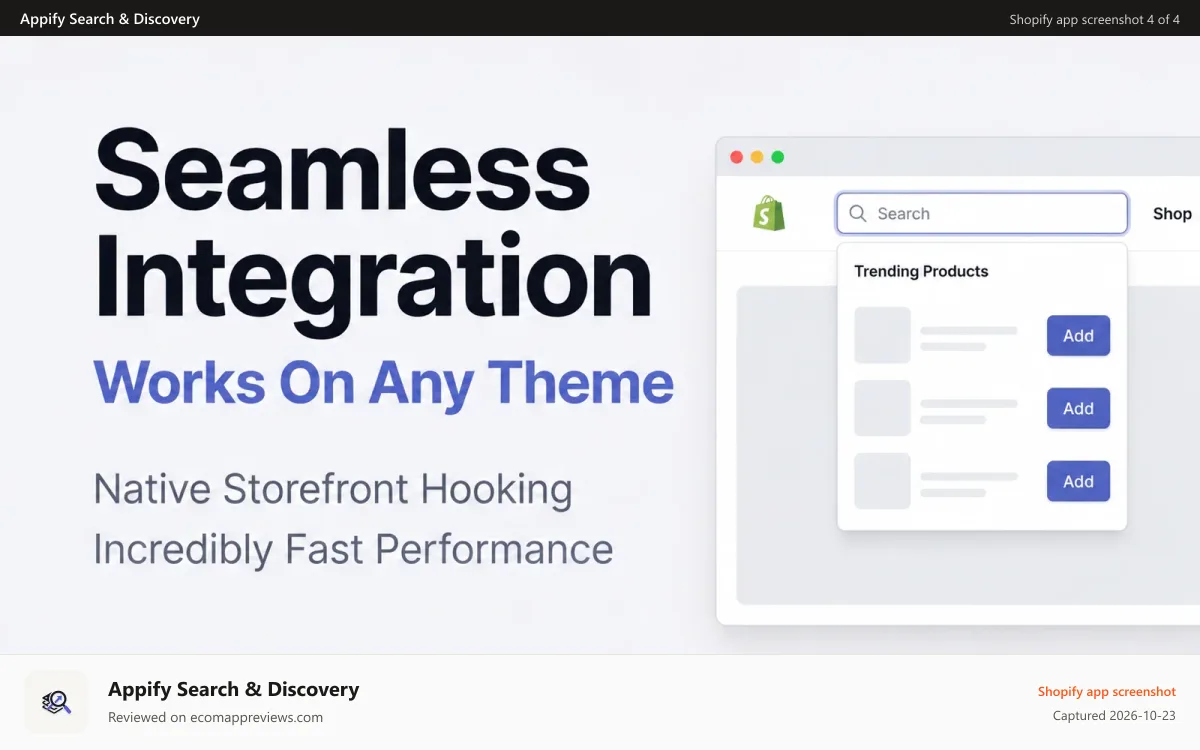Click the 'Works On Any Theme' subtitle

(384, 385)
